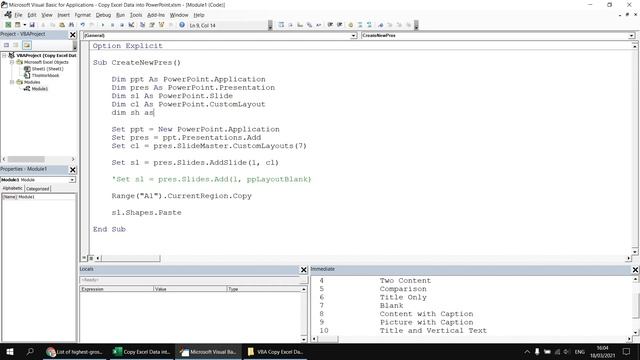Save the project with the Save icon

coord(32,25)
